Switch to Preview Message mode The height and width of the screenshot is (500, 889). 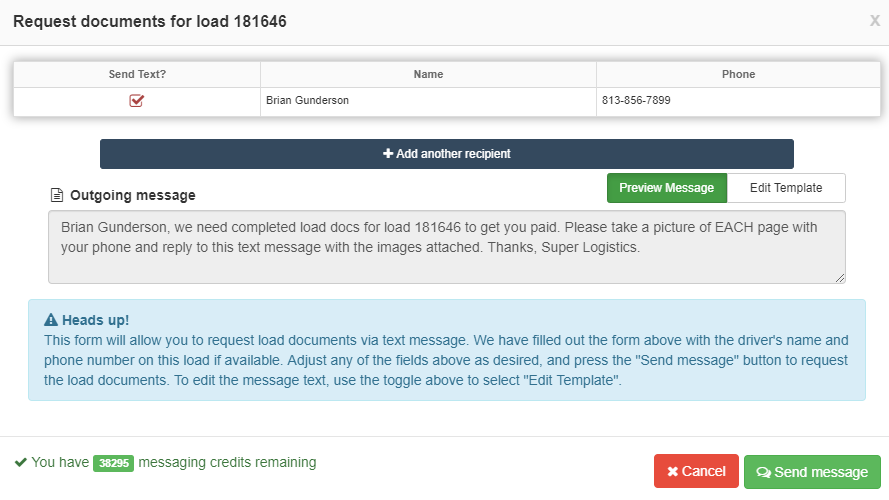[667, 188]
